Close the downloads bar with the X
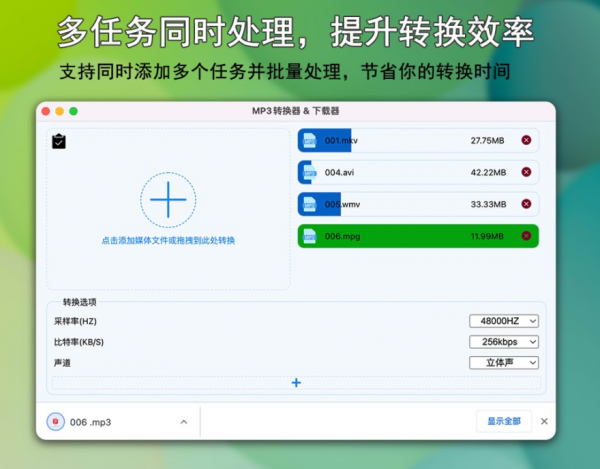Viewport: 600px width, 469px height. (544, 421)
